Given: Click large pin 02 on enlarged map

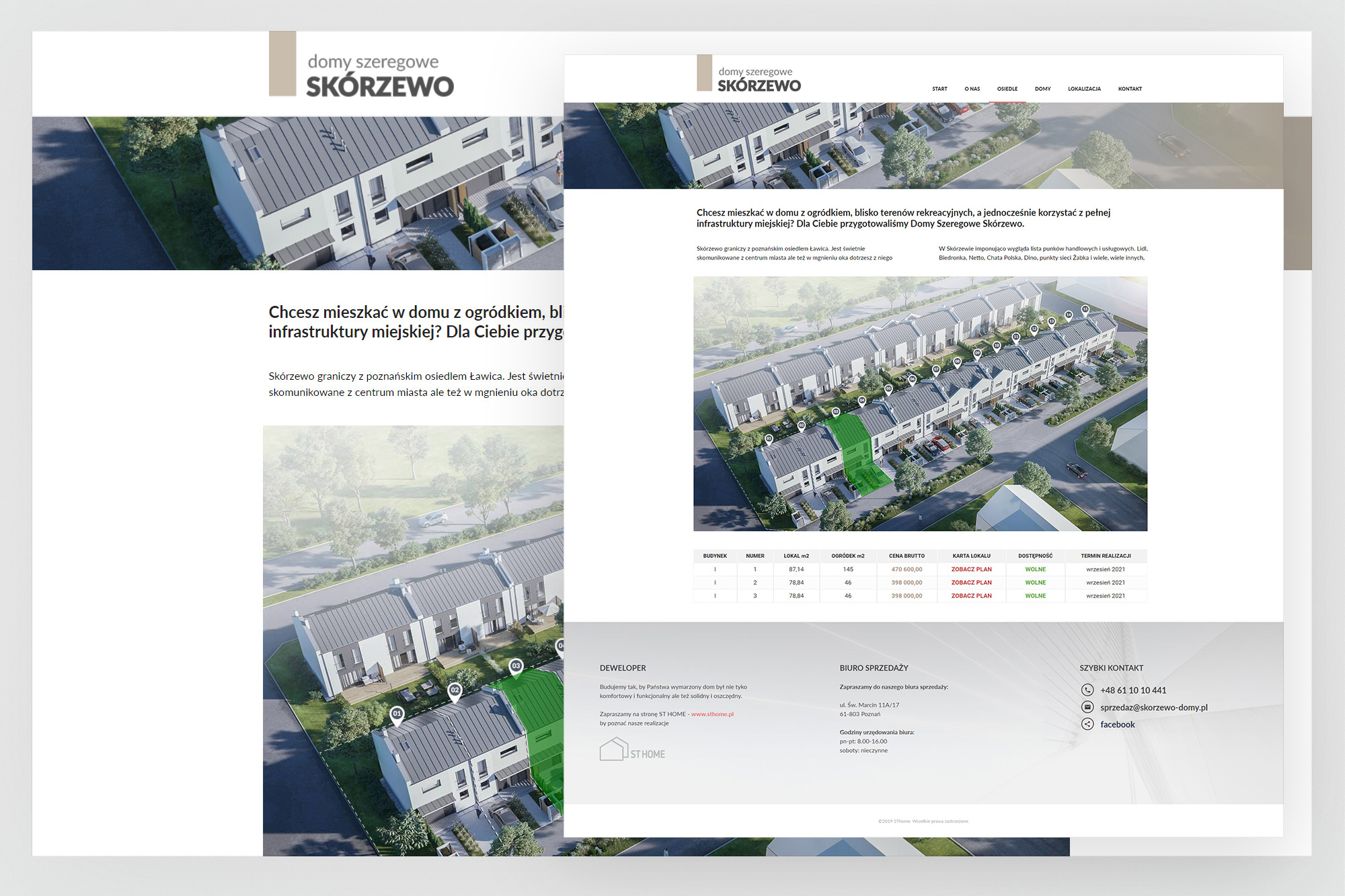Looking at the screenshot, I should pyautogui.click(x=455, y=691).
